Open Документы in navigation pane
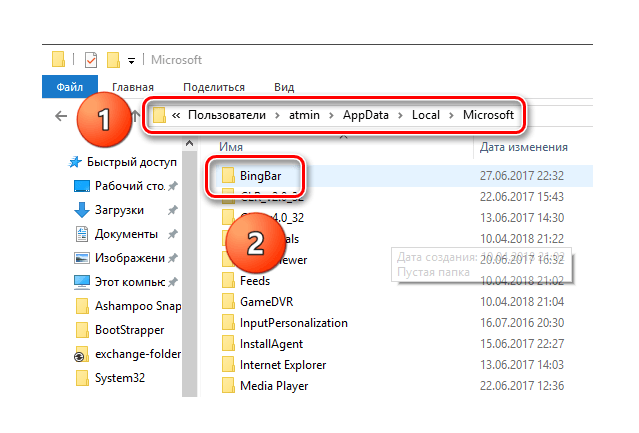The height and width of the screenshot is (433, 639). [126, 234]
